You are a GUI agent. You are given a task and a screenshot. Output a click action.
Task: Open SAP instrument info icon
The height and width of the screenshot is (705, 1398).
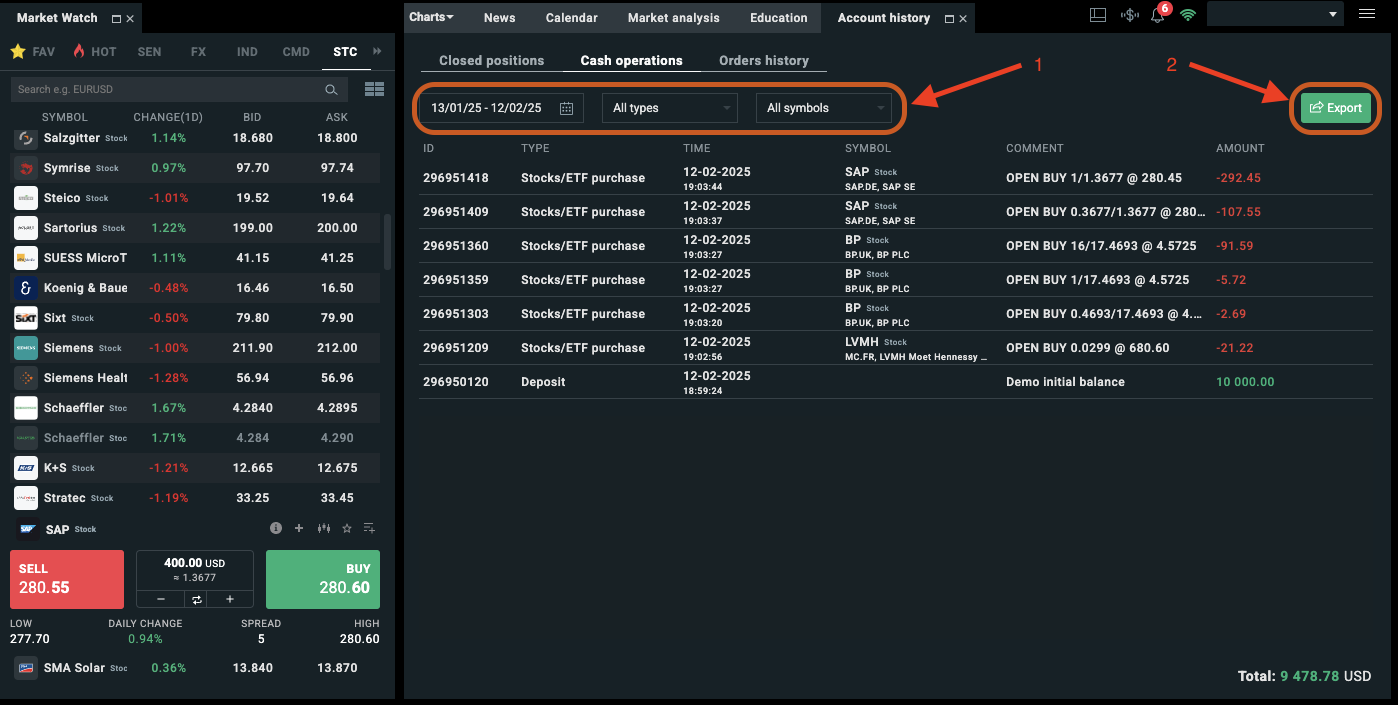coord(276,528)
